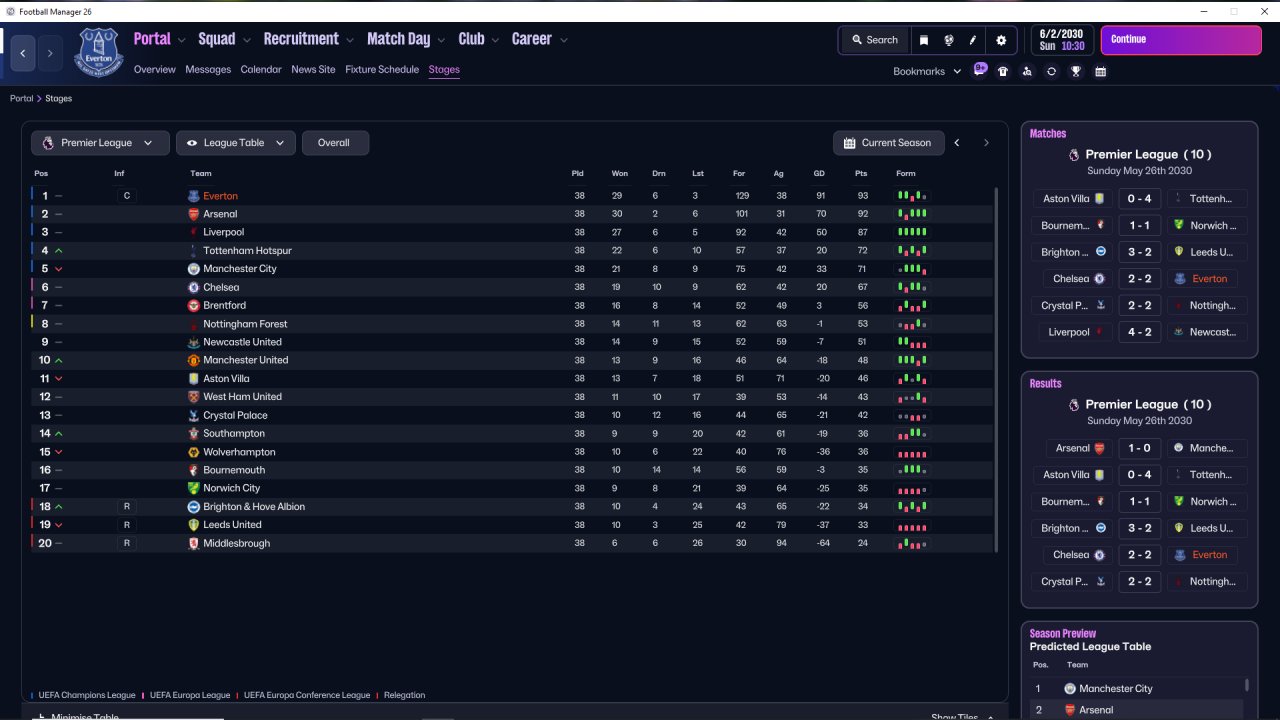Open the calendar icon in the shortcuts row

coord(1101,72)
